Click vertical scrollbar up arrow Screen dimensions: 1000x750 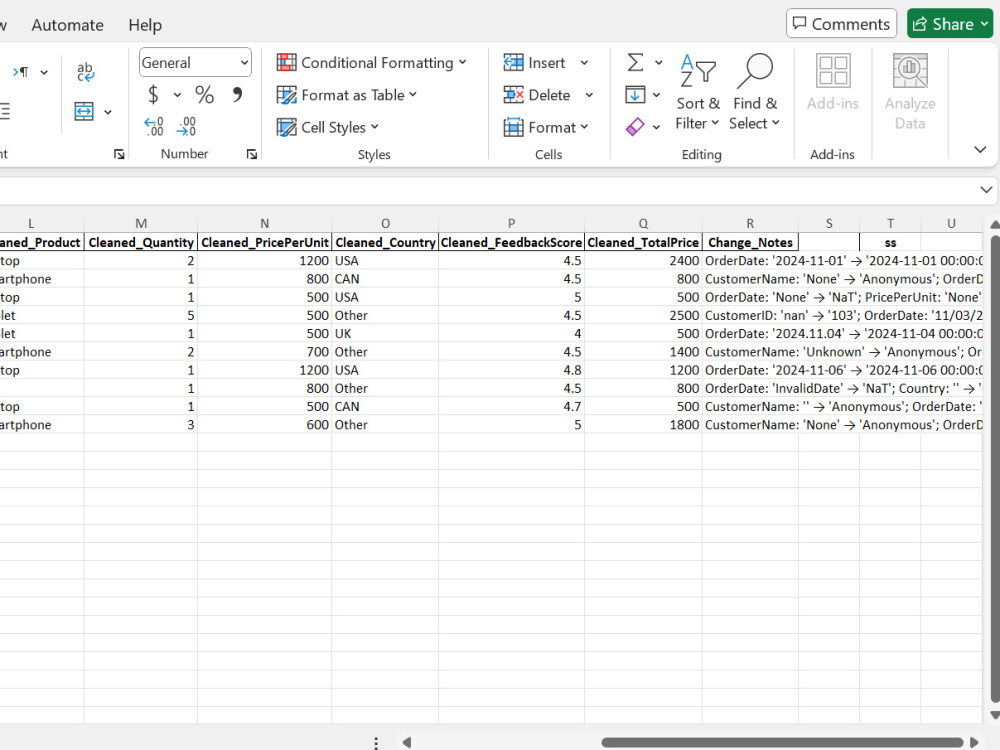point(994,224)
